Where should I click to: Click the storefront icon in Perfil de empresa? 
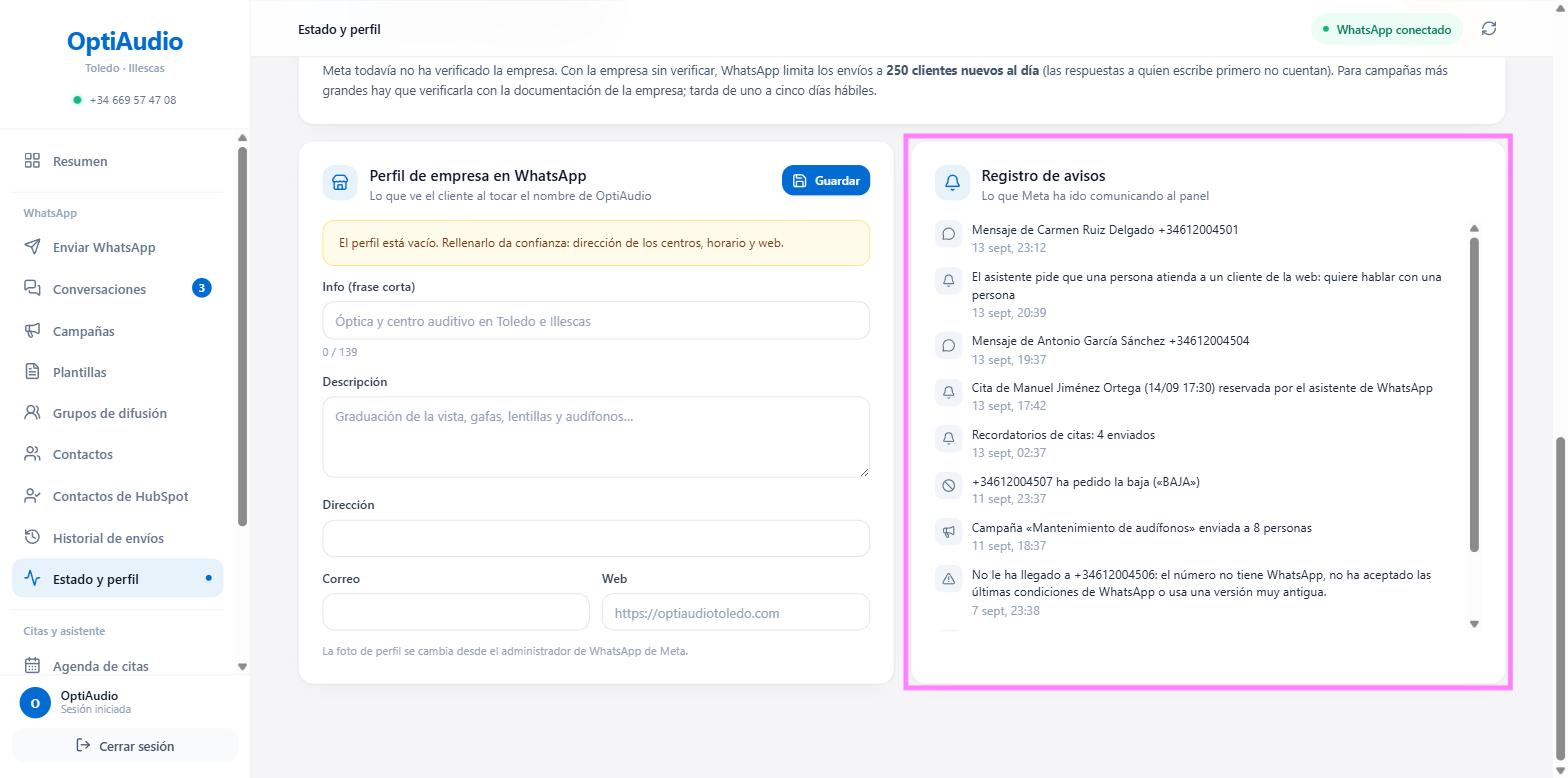pyautogui.click(x=340, y=183)
